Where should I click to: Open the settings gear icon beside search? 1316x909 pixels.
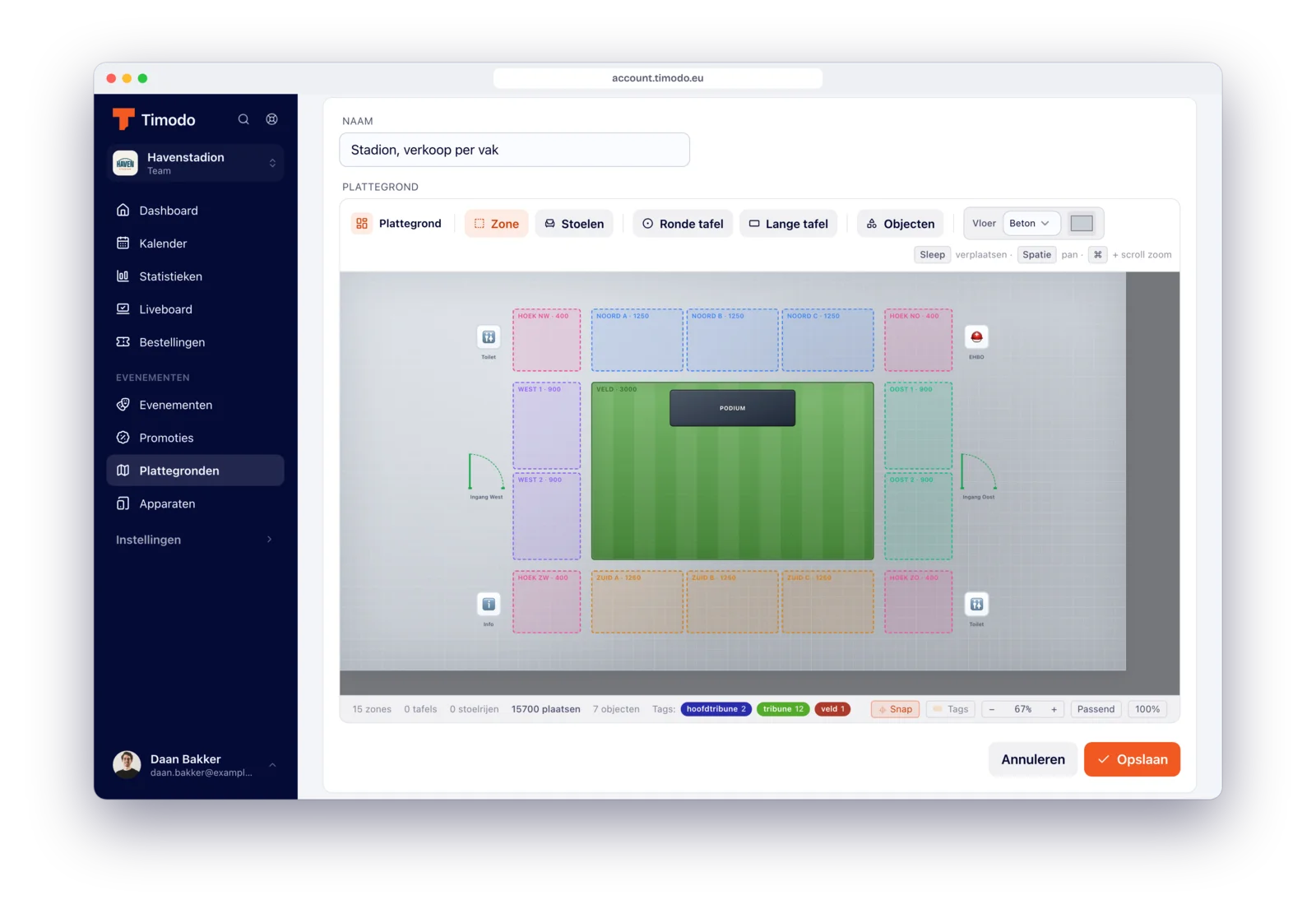point(271,119)
